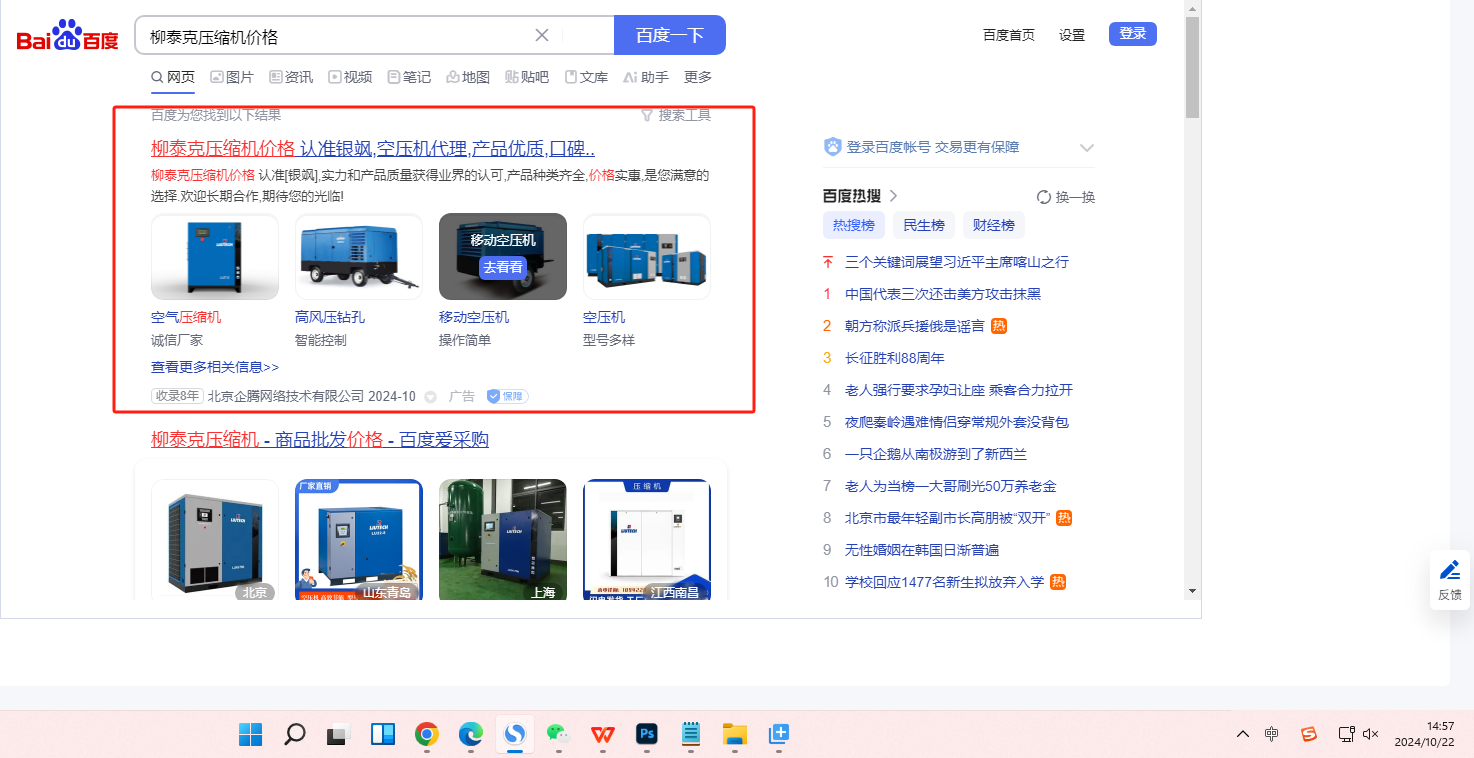Open the ad title 柳泰克压缩机价格 认准银飒
Image resolution: width=1474 pixels, height=758 pixels.
pyautogui.click(x=373, y=149)
